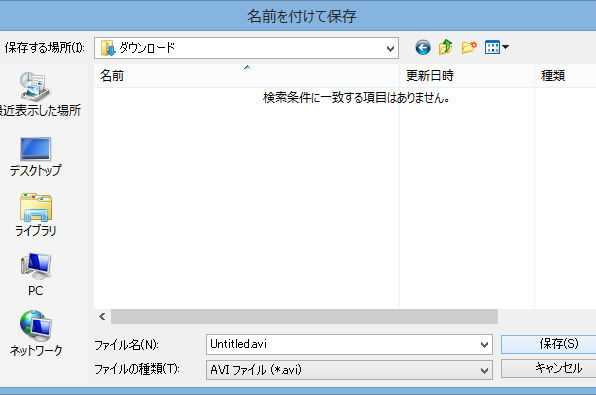Screen dimensions: 596x395
Task: Click the view menu dropdown arrow
Action: point(506,48)
